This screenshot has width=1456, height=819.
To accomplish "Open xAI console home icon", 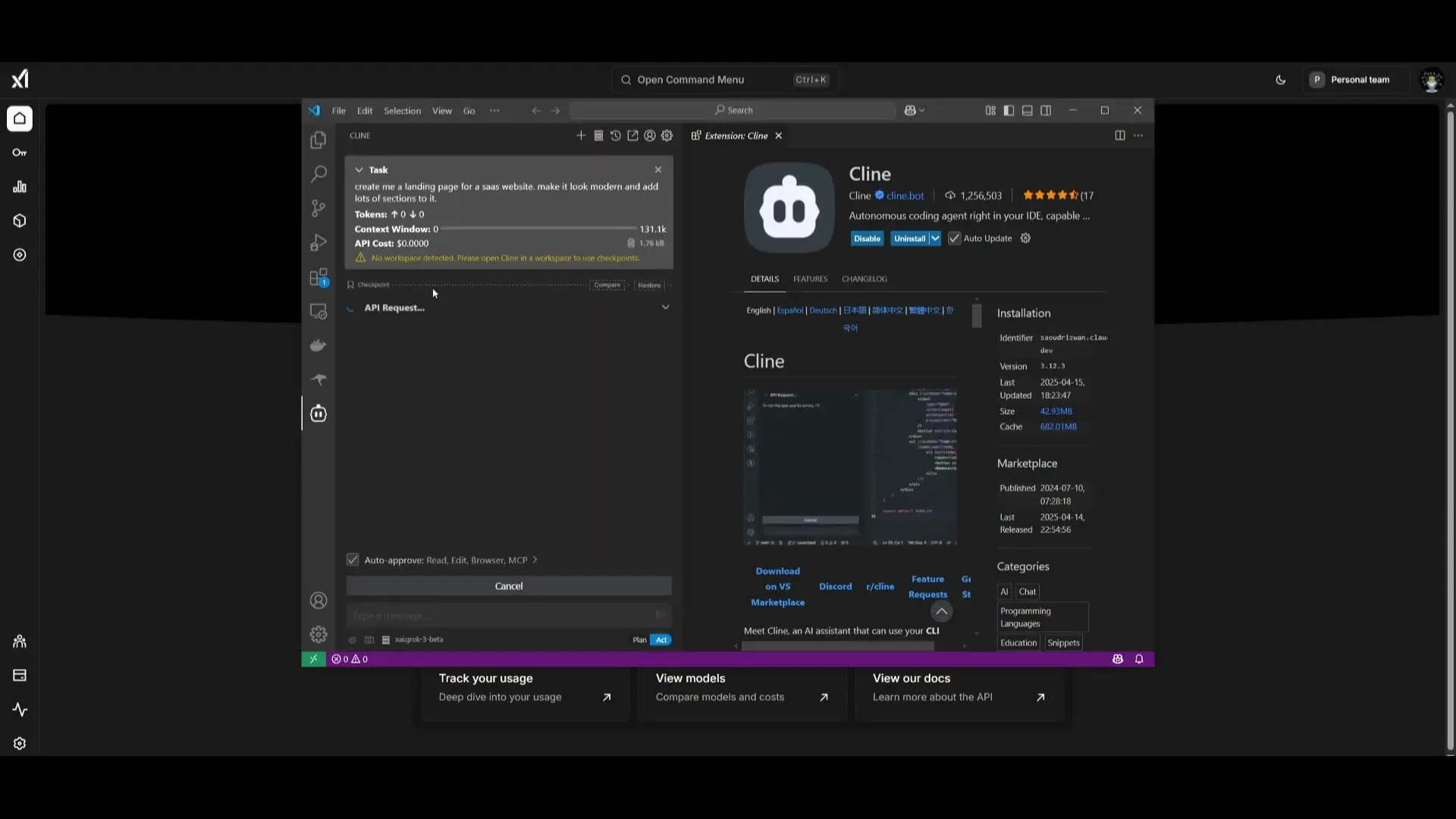I will click(x=20, y=118).
